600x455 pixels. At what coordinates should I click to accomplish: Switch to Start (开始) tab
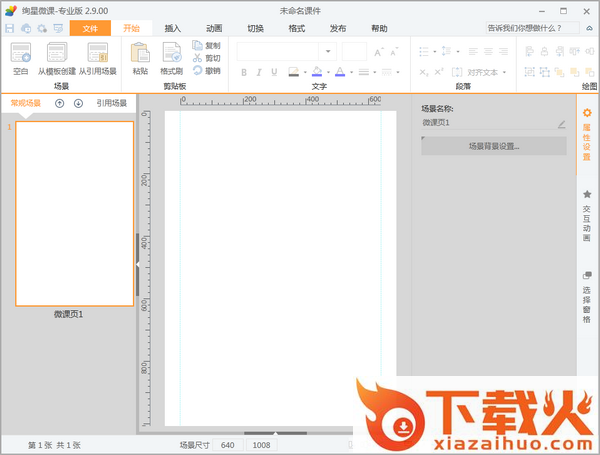click(x=132, y=28)
